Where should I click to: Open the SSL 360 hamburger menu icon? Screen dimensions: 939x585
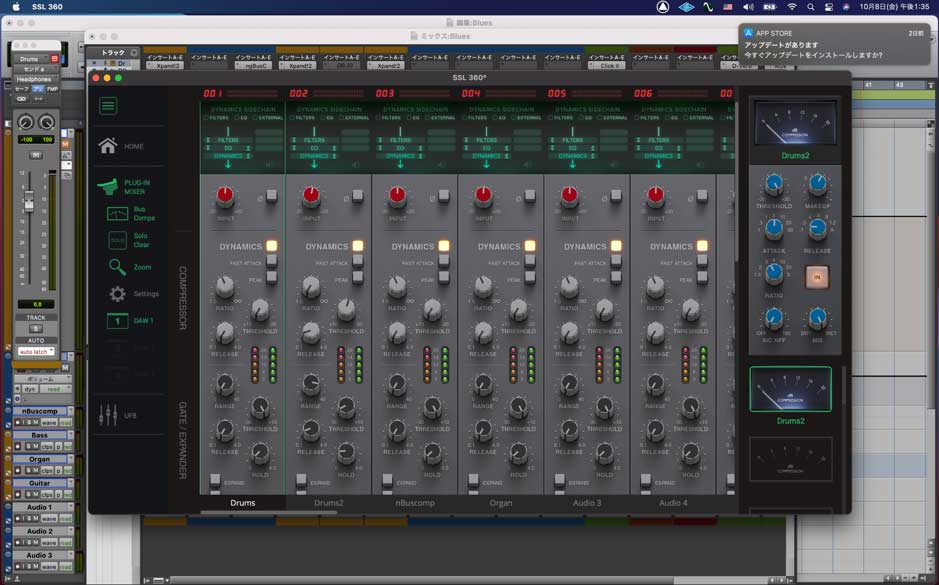pos(108,106)
